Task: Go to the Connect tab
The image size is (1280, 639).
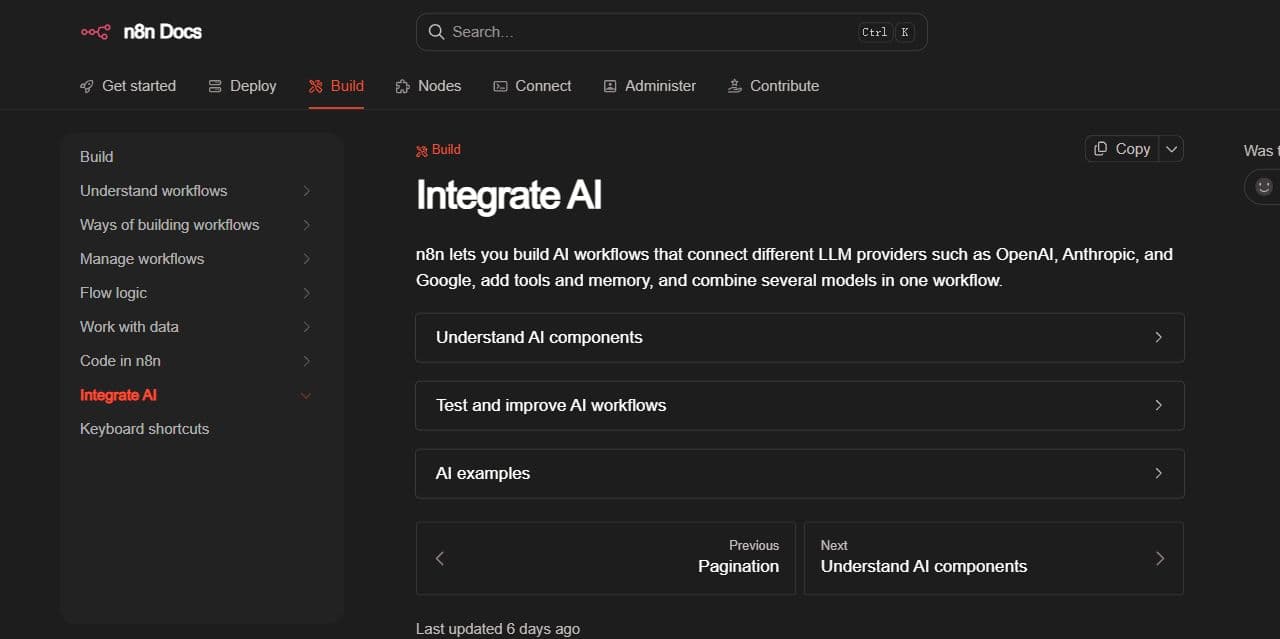Action: [532, 86]
